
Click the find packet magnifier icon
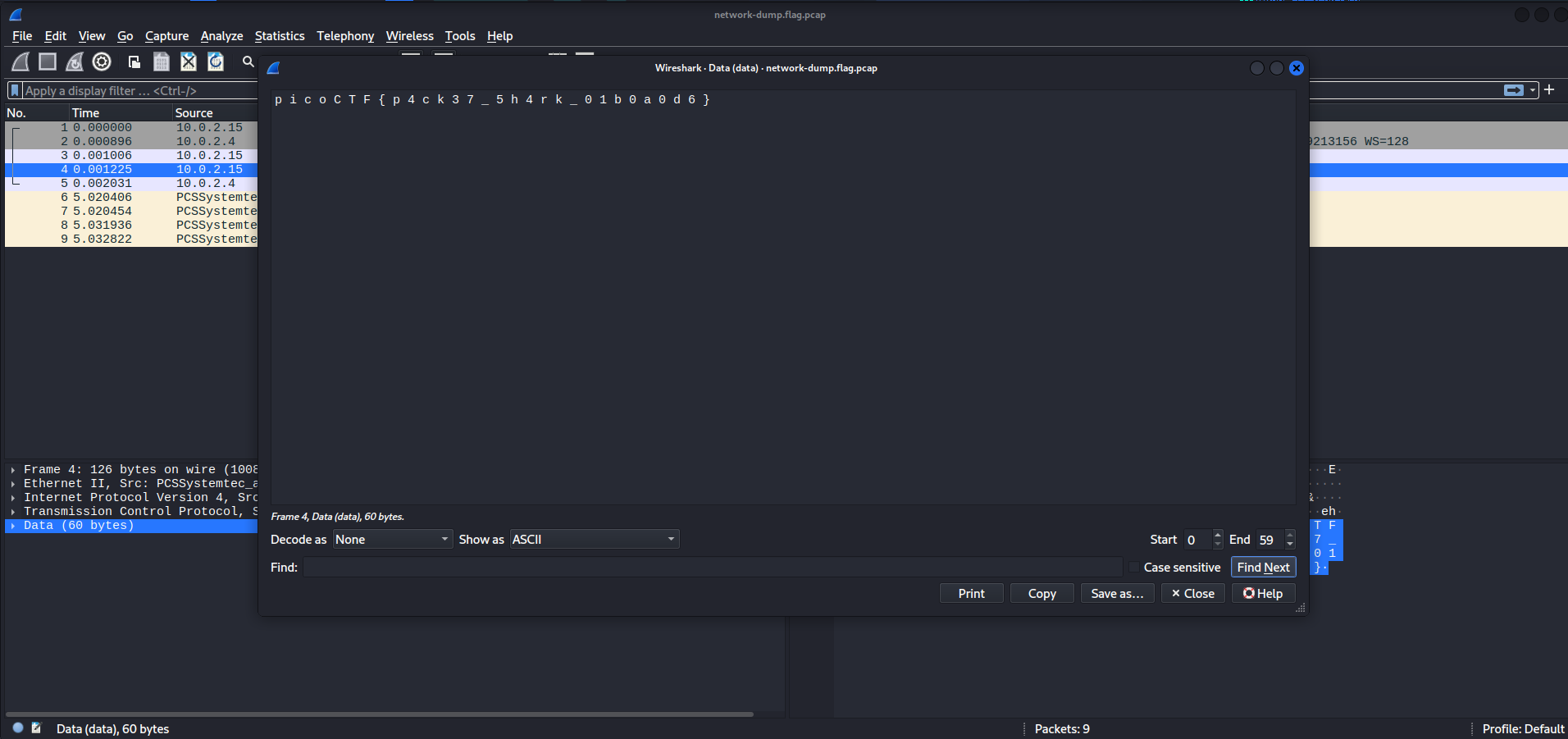(x=248, y=62)
